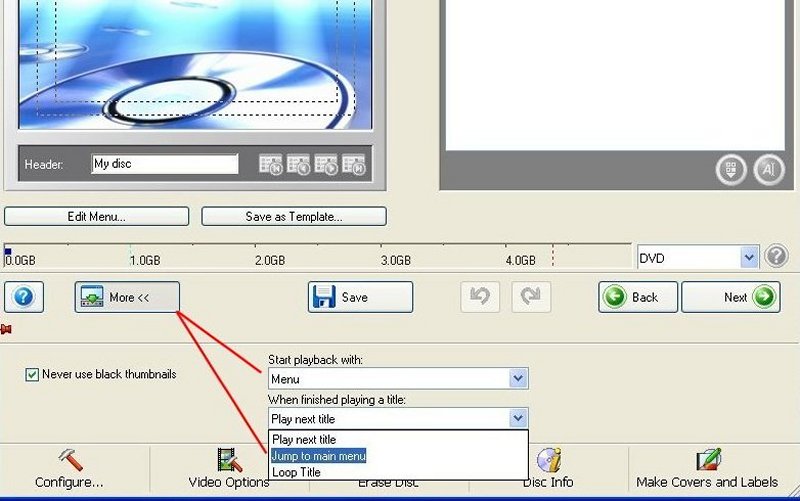Click the redo arrow button
The width and height of the screenshot is (800, 501).
click(531, 296)
